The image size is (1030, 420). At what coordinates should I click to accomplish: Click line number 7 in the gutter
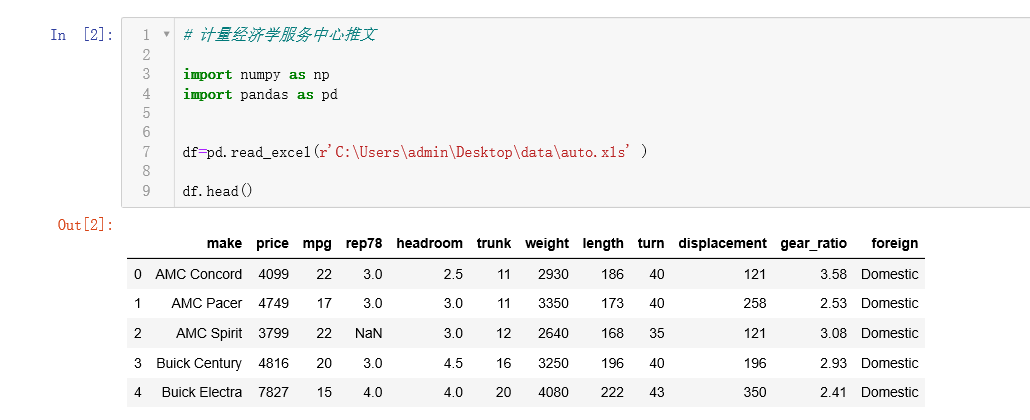[x=146, y=152]
